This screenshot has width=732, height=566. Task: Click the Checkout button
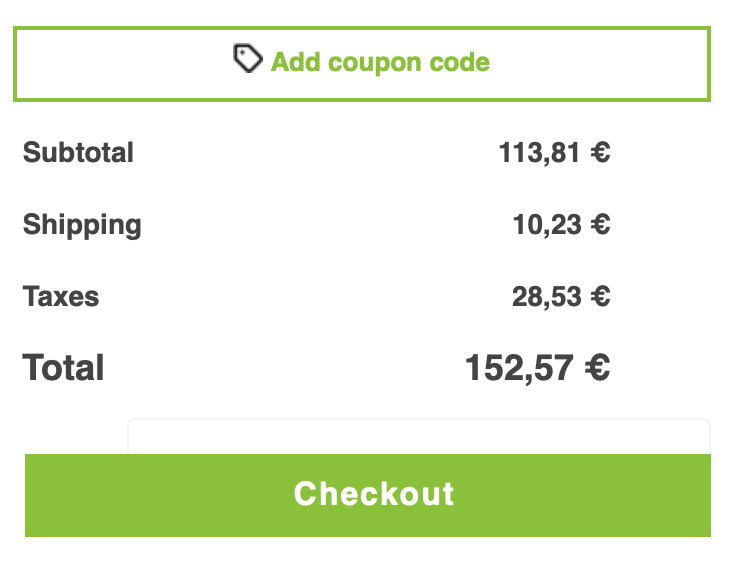[368, 495]
